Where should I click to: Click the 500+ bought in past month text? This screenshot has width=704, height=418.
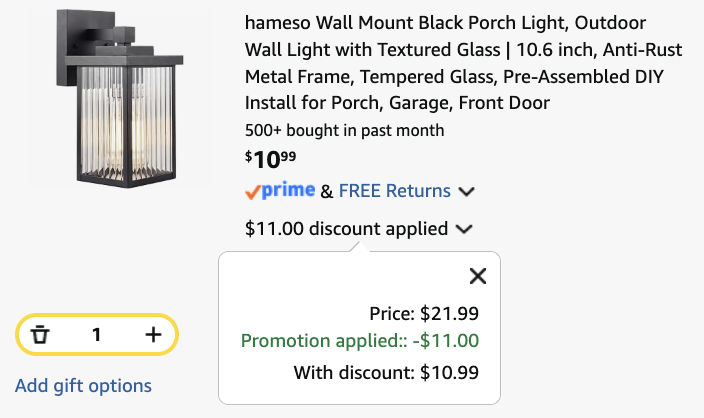[344, 131]
